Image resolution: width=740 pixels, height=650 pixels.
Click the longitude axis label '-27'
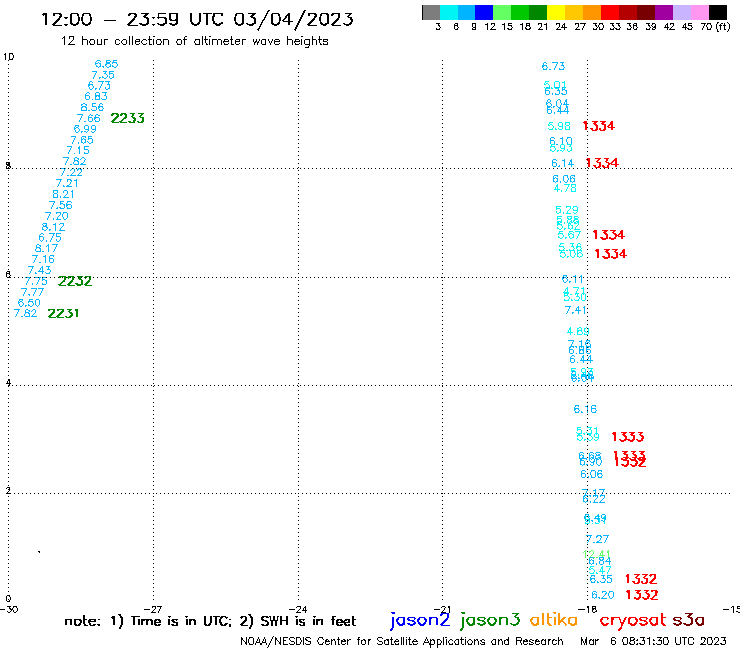[153, 609]
